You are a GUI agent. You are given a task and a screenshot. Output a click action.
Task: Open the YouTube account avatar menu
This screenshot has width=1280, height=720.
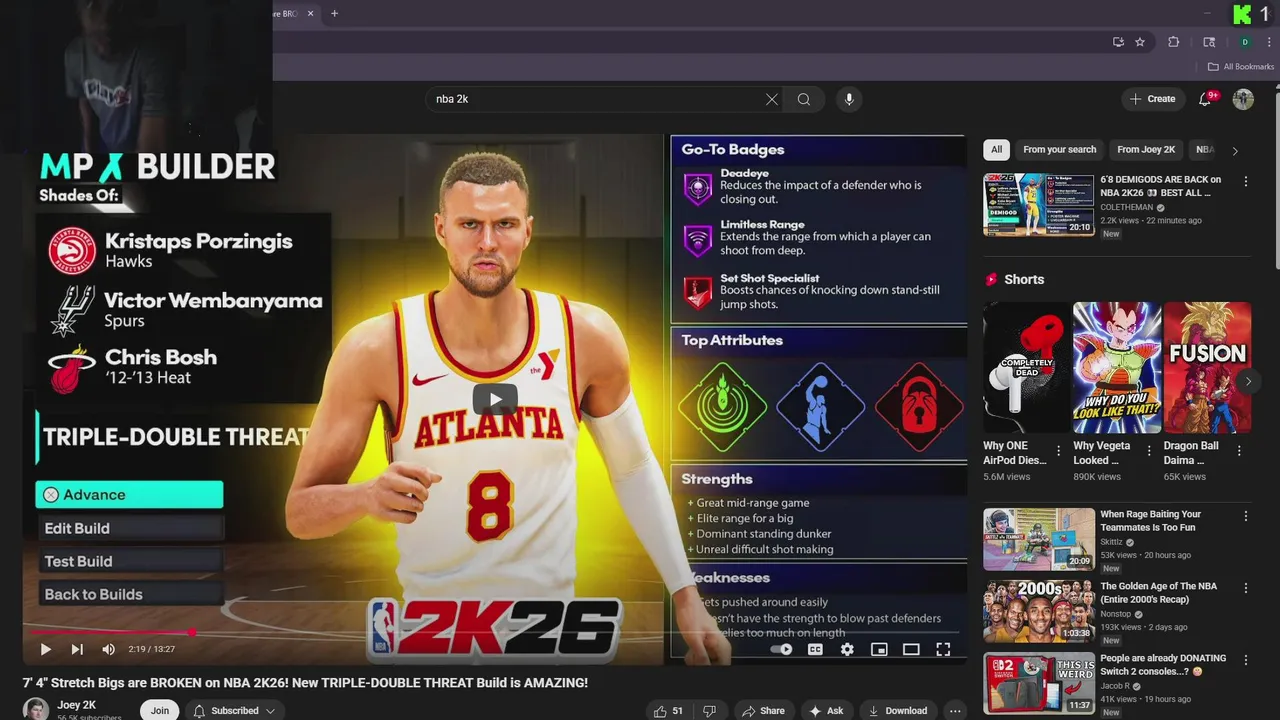pyautogui.click(x=1243, y=99)
